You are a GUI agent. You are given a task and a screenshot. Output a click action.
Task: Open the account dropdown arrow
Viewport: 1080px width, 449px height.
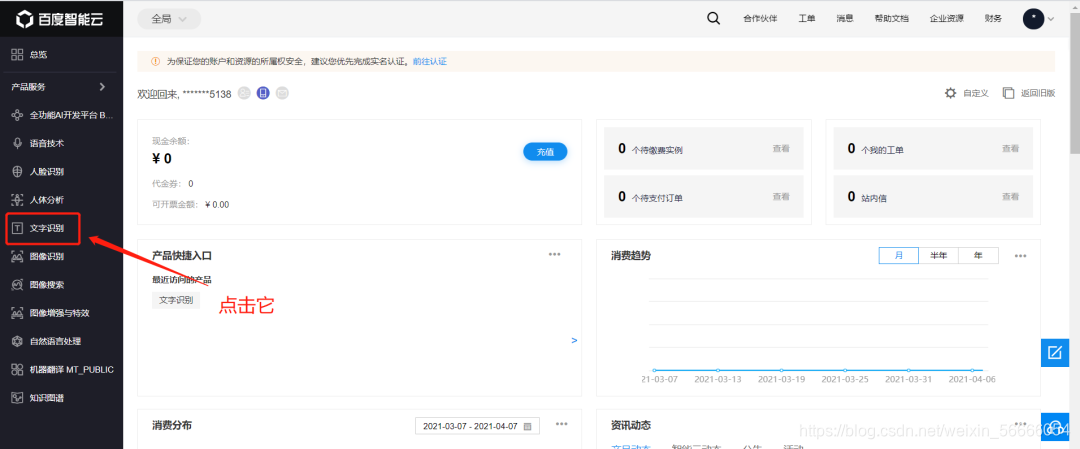(x=1051, y=19)
